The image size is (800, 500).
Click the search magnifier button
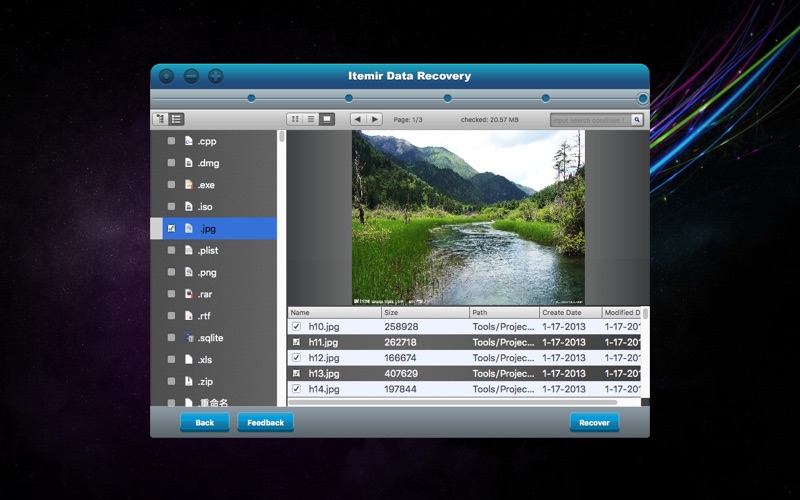[637, 120]
